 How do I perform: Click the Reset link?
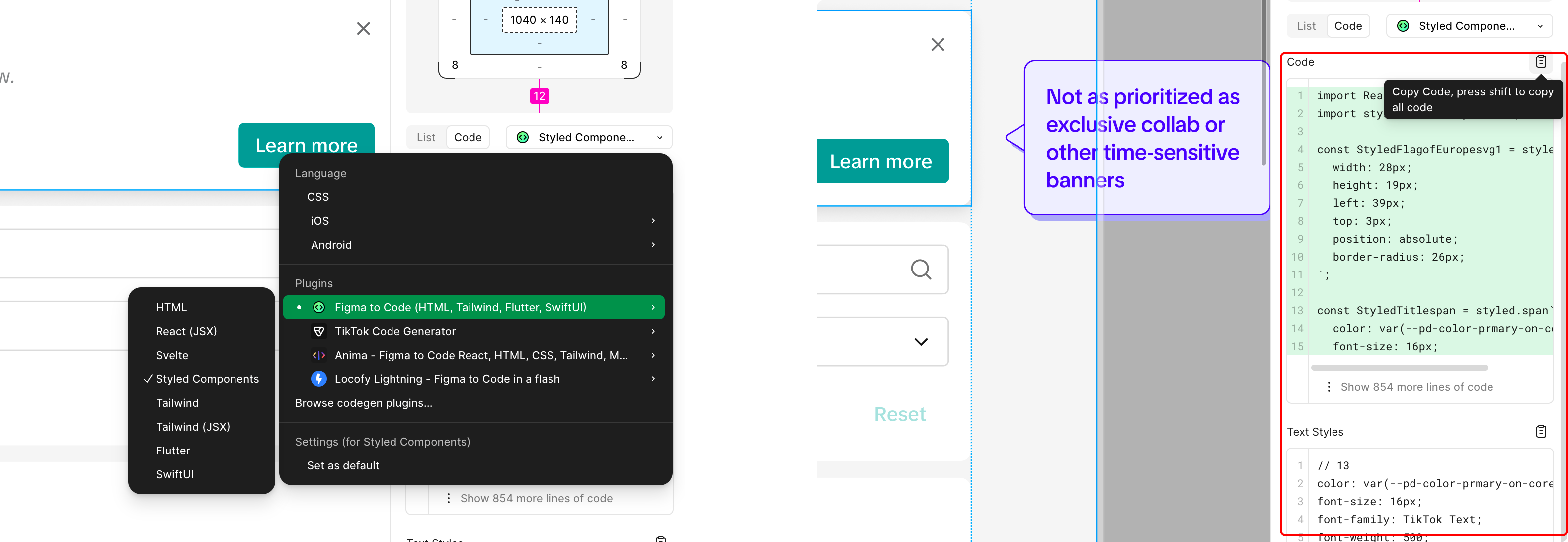coord(900,414)
